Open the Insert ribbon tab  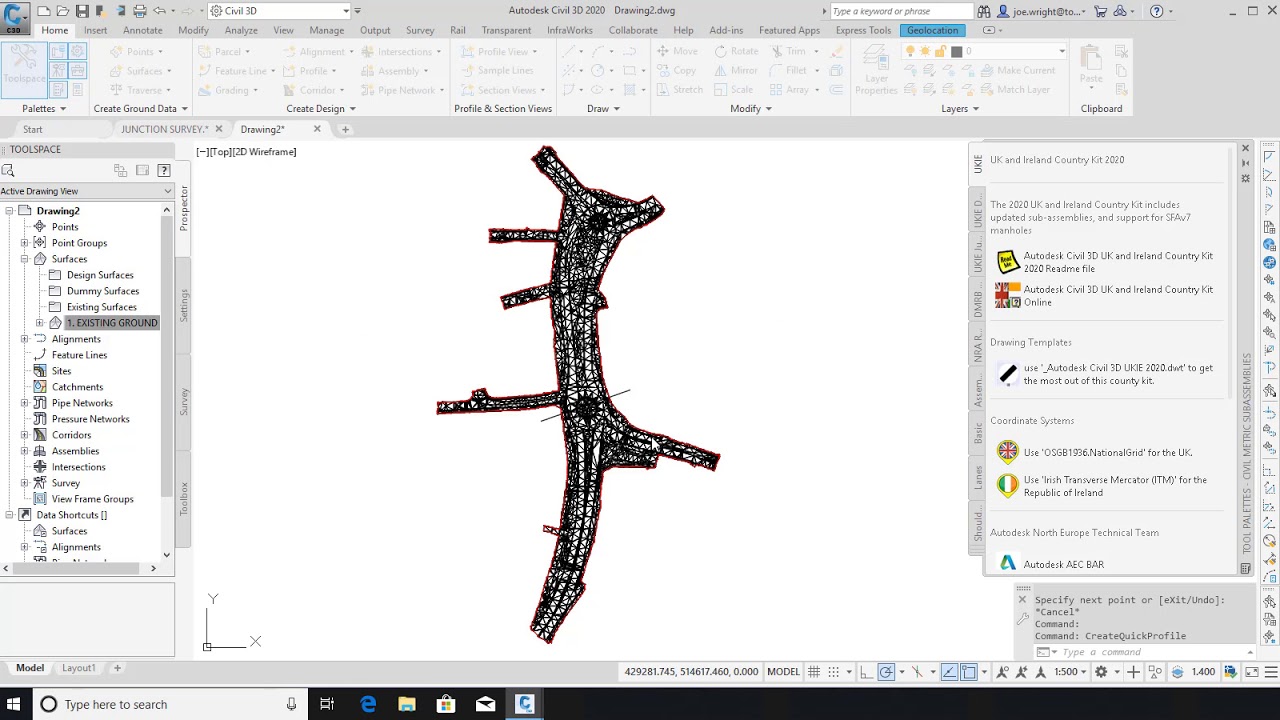95,30
